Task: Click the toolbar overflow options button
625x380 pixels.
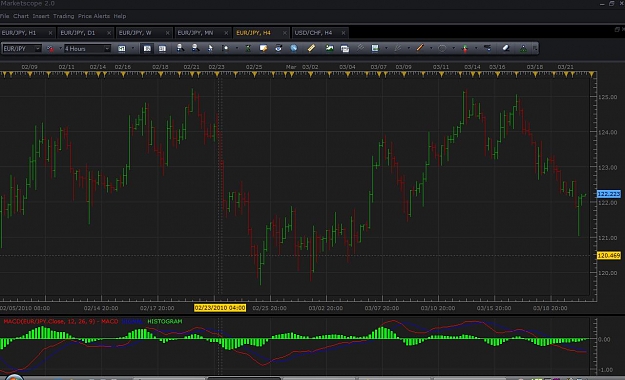Action: coord(535,48)
